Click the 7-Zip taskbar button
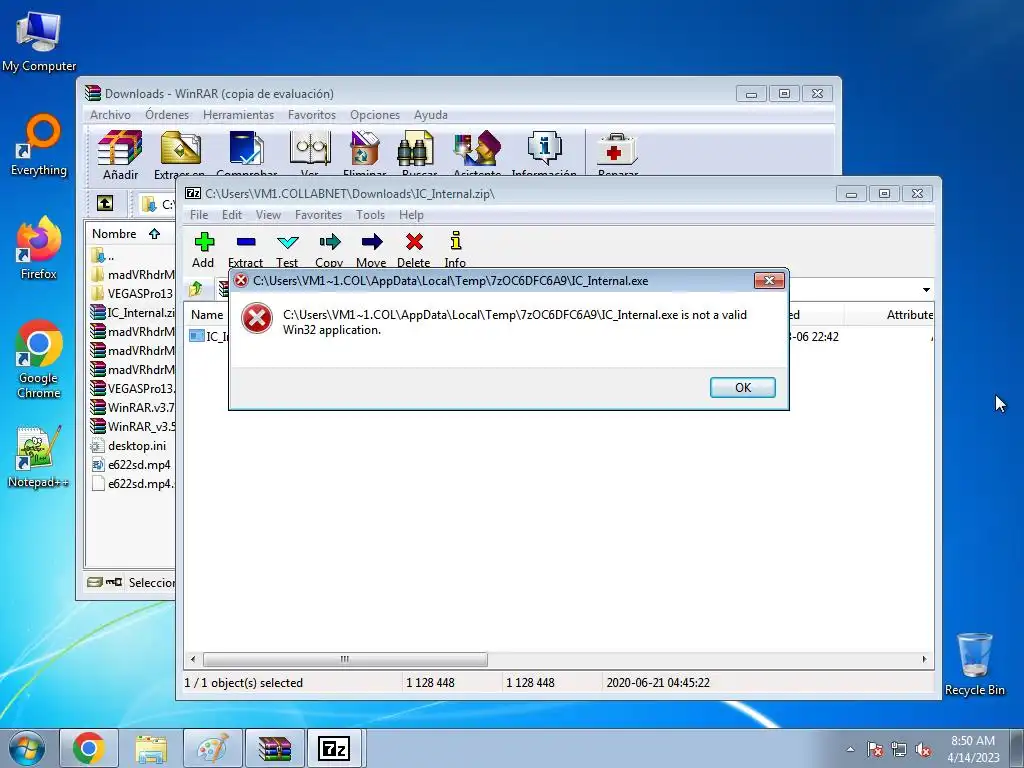Screen dimensions: 1024x768 pos(334,748)
